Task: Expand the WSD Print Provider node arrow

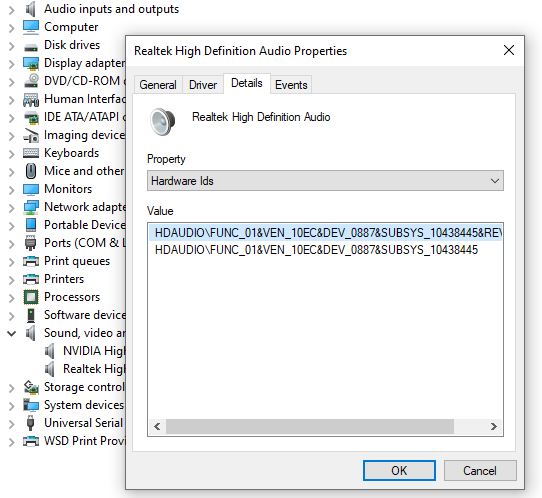Action: pos(12,442)
